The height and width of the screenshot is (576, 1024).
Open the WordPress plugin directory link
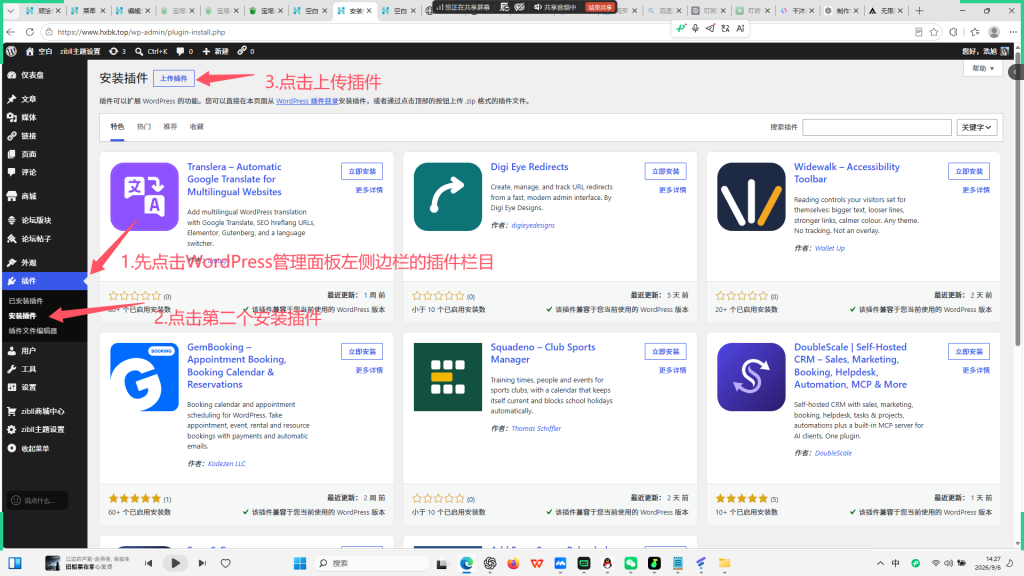click(x=307, y=101)
